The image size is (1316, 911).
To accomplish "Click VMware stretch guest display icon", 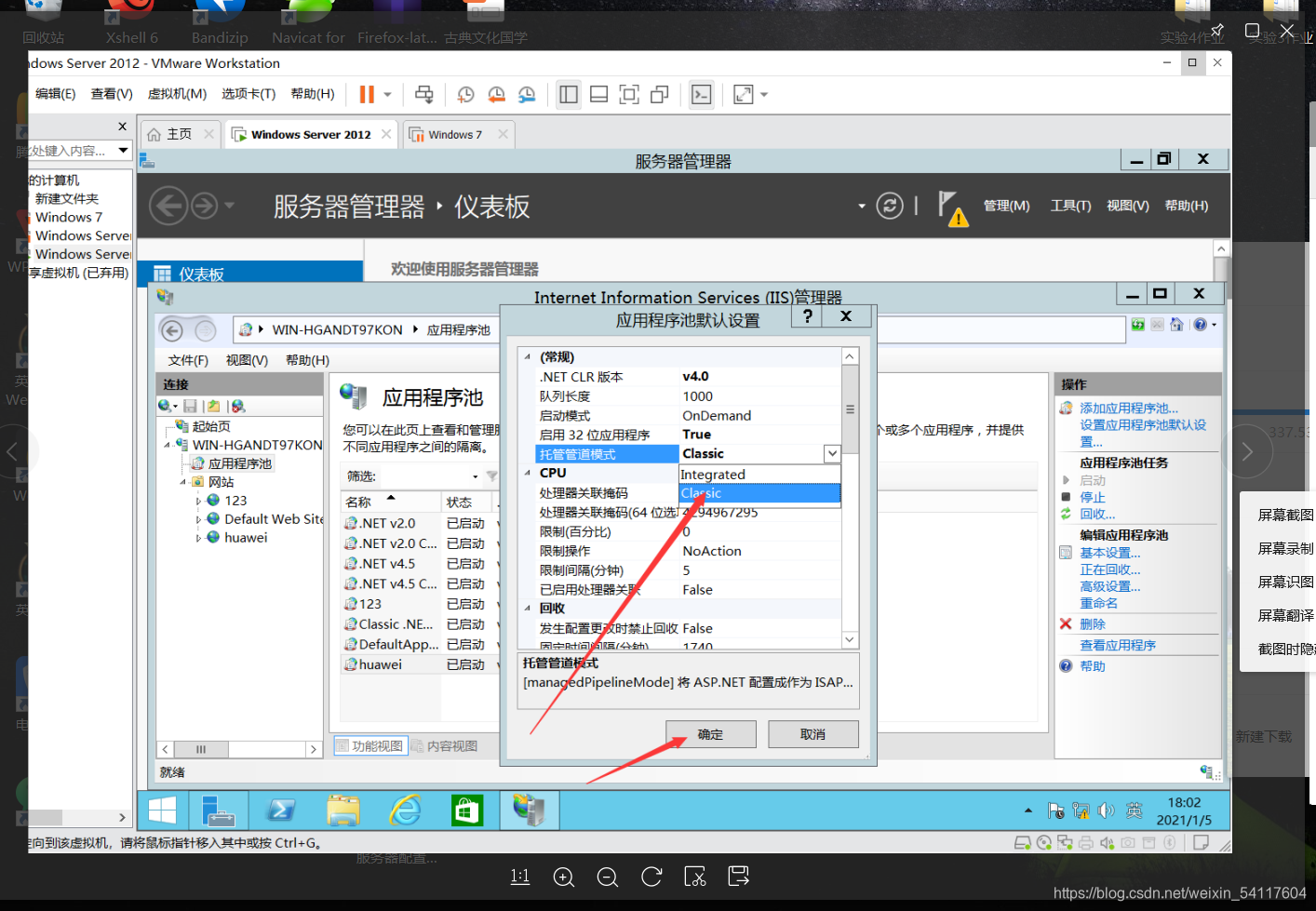I will coord(744,95).
